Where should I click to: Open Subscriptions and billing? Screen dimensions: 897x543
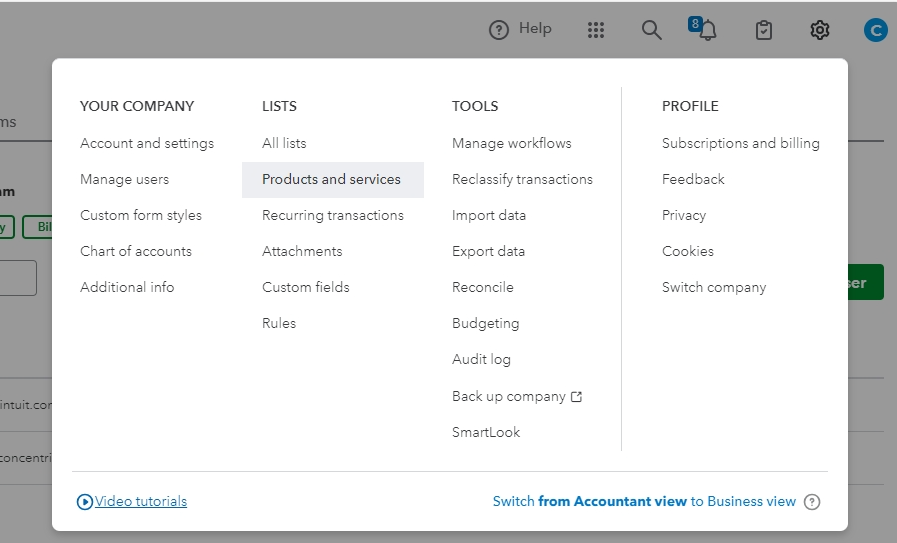coord(741,143)
